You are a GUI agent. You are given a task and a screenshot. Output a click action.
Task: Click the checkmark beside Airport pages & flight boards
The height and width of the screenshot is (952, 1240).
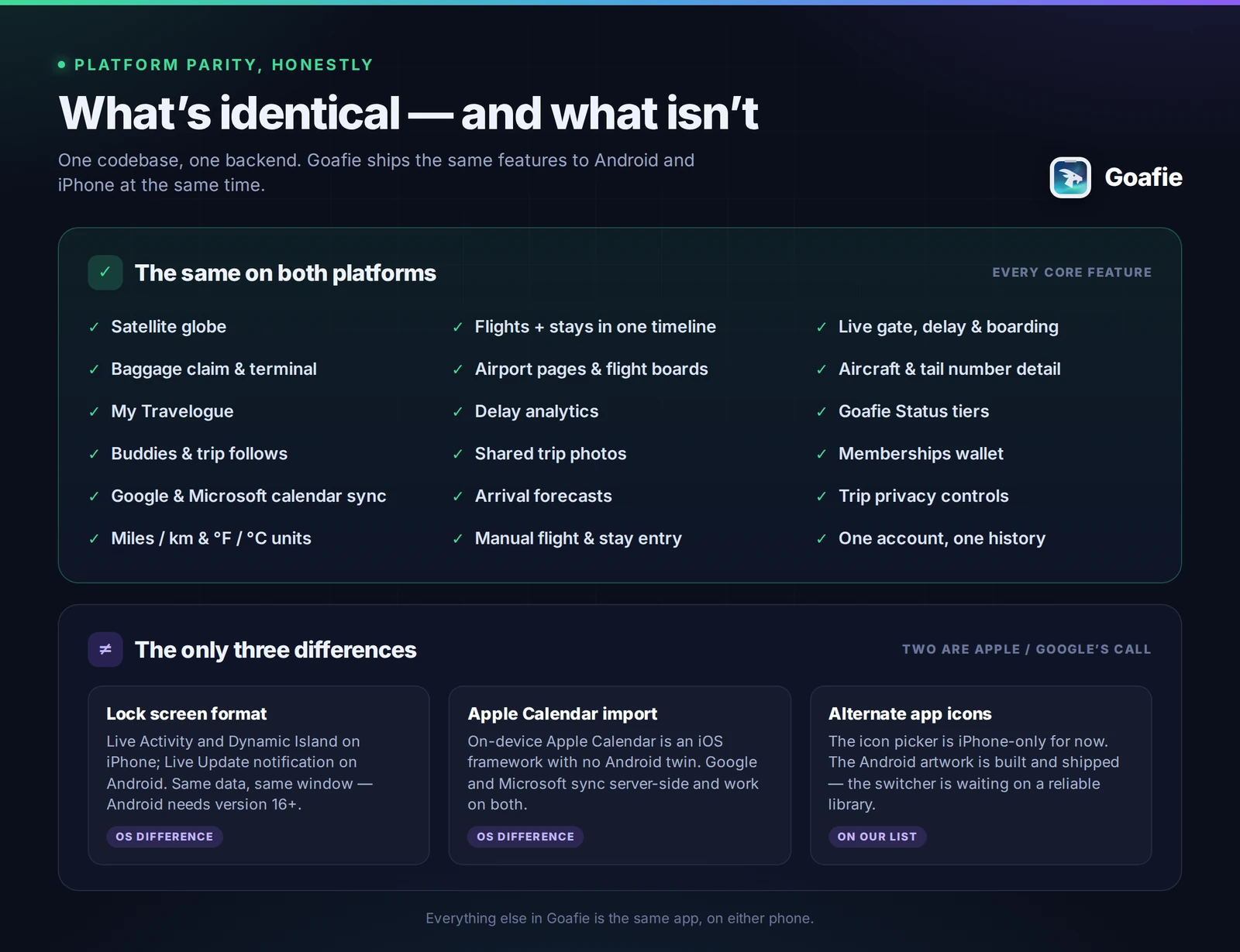coord(458,369)
